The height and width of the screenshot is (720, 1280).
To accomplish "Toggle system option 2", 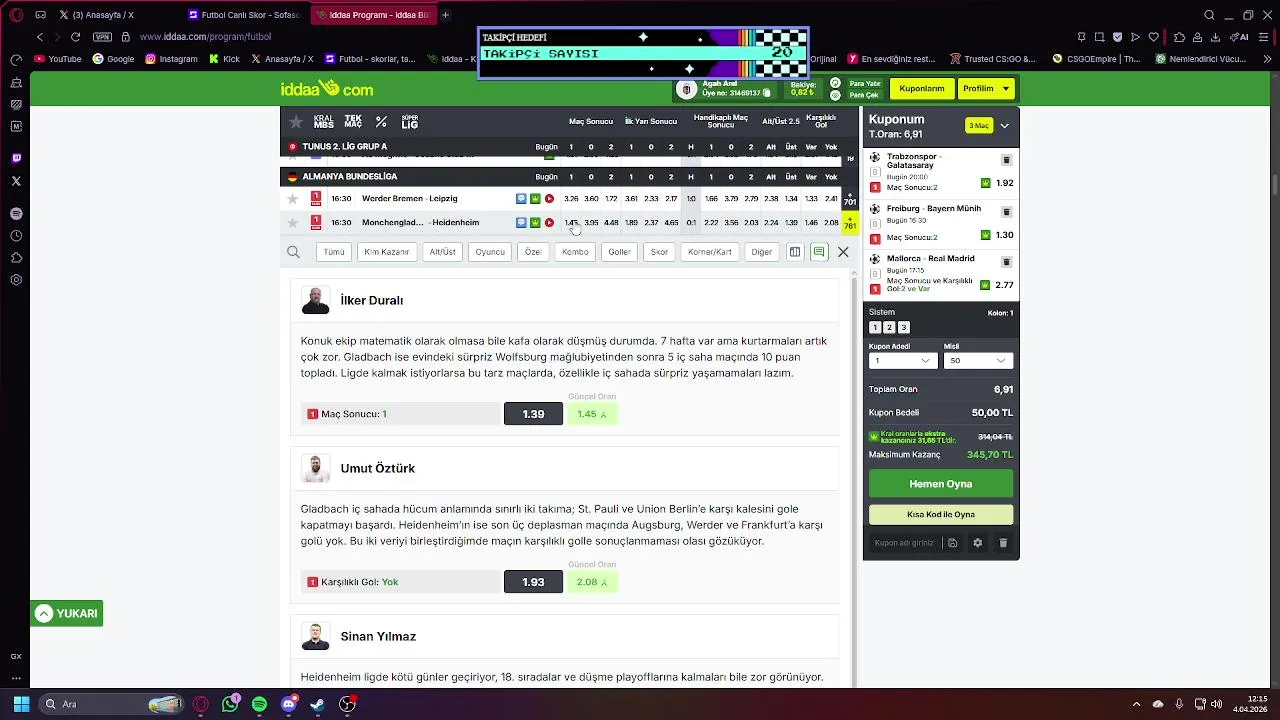I will (889, 327).
